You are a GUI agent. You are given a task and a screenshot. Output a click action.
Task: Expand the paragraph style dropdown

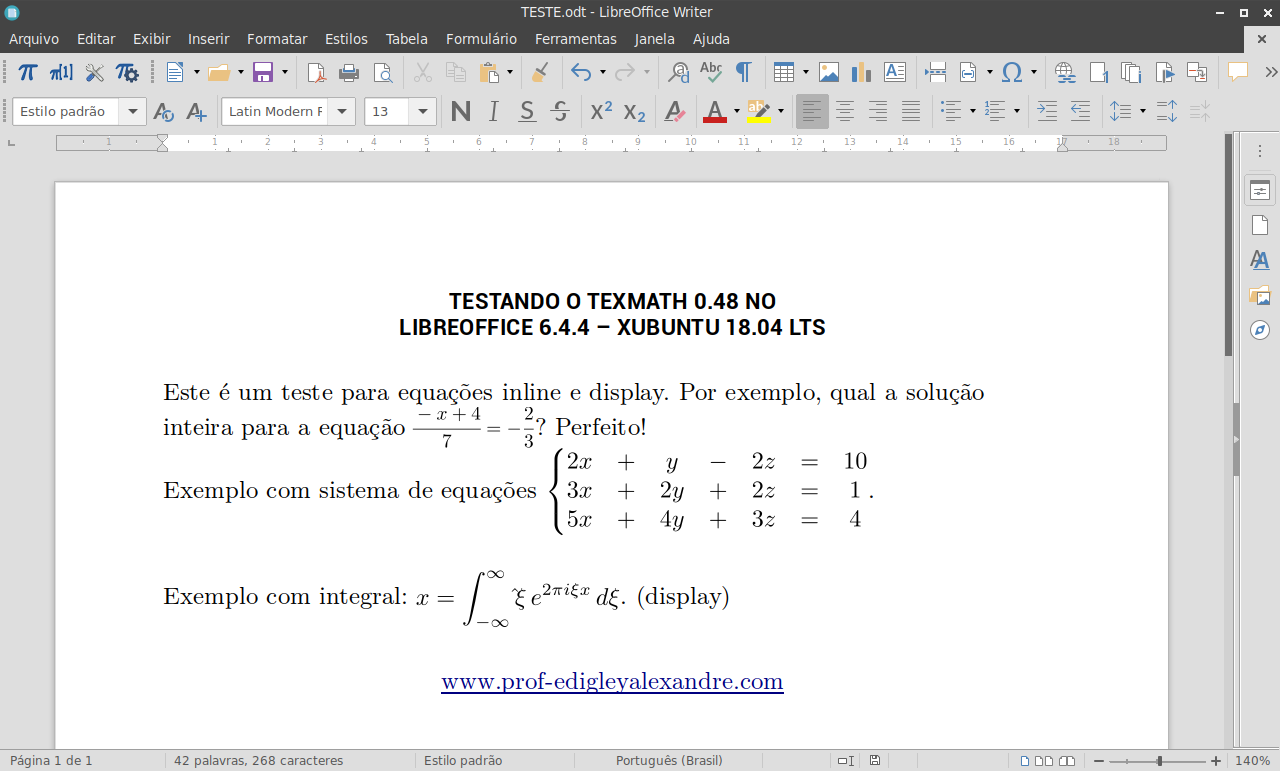click(x=134, y=111)
